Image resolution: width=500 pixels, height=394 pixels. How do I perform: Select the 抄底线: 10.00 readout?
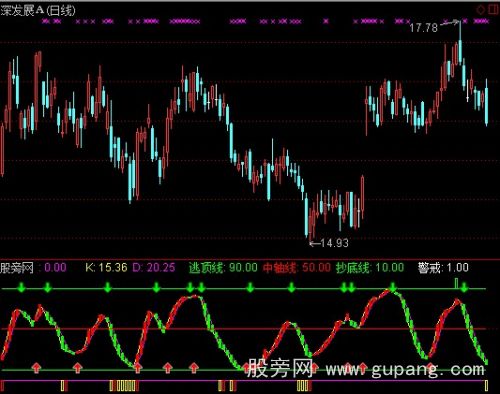[x=370, y=267]
